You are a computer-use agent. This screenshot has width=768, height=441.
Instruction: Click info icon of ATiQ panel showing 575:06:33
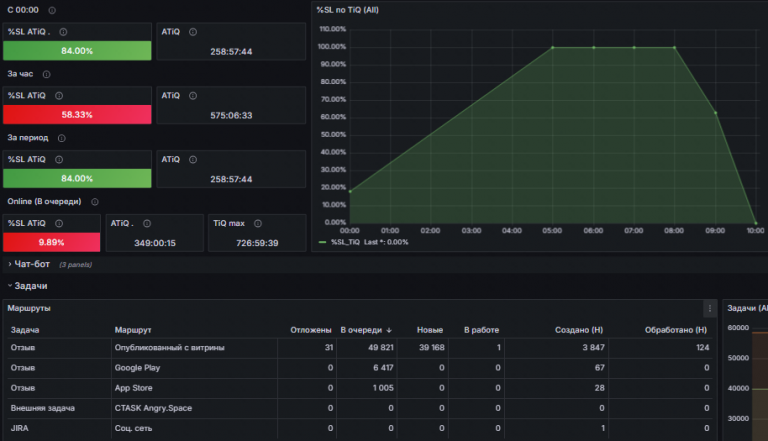click(x=193, y=96)
